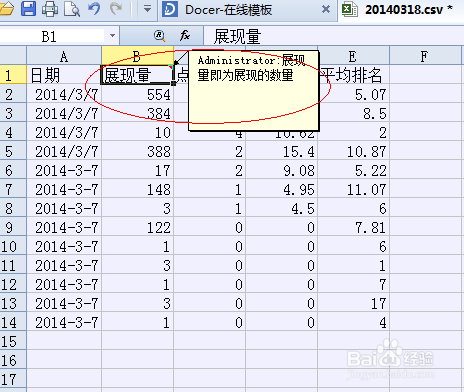Click cell E3 with value 8.5
The height and width of the screenshot is (392, 464).
click(353, 112)
